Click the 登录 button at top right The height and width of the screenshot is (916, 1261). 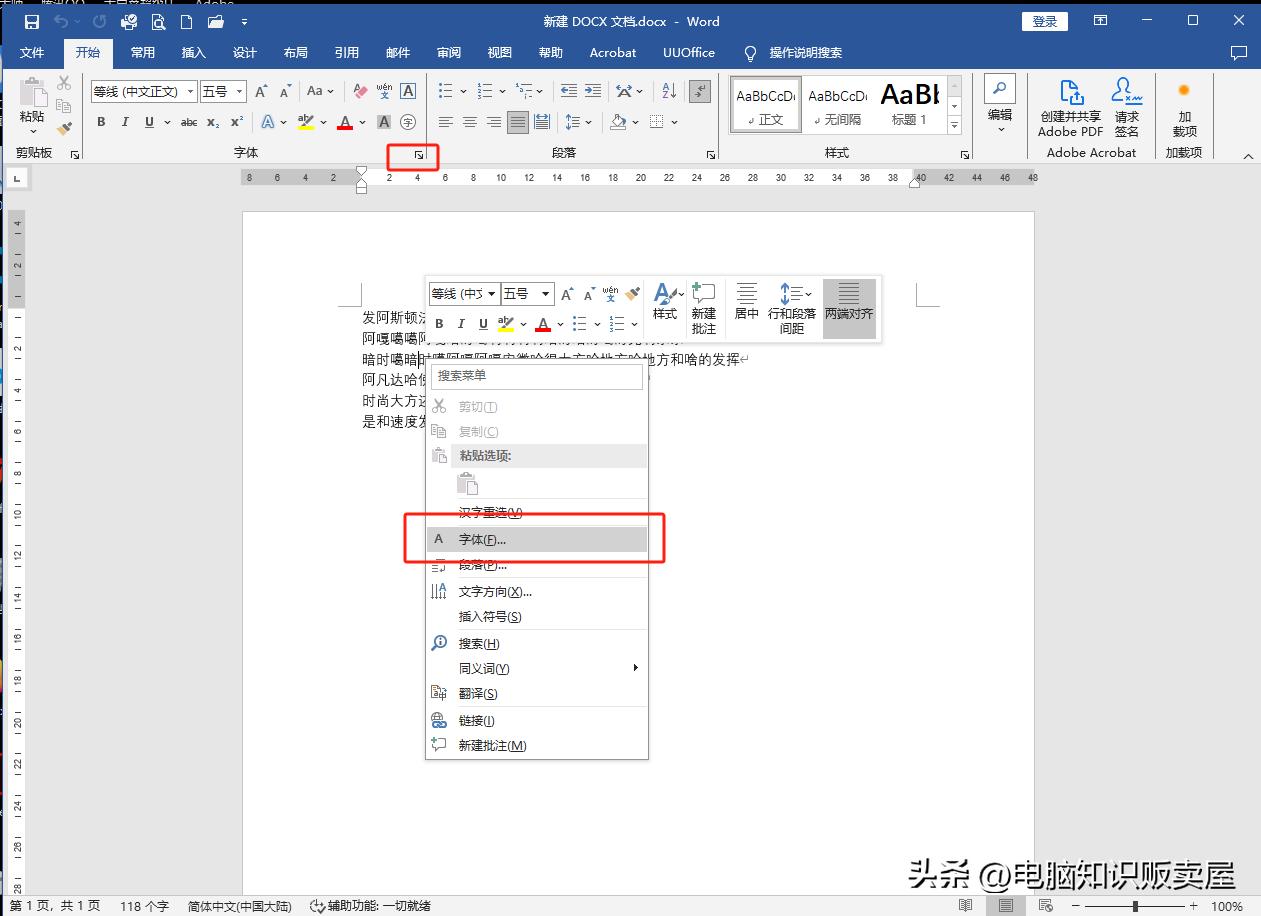pyautogui.click(x=1044, y=20)
